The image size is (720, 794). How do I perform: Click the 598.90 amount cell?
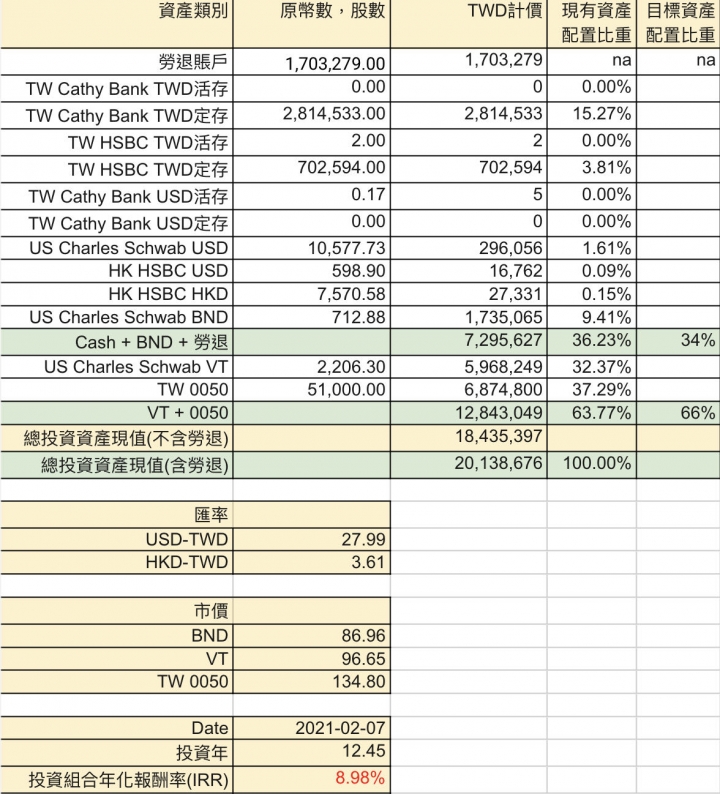point(311,271)
